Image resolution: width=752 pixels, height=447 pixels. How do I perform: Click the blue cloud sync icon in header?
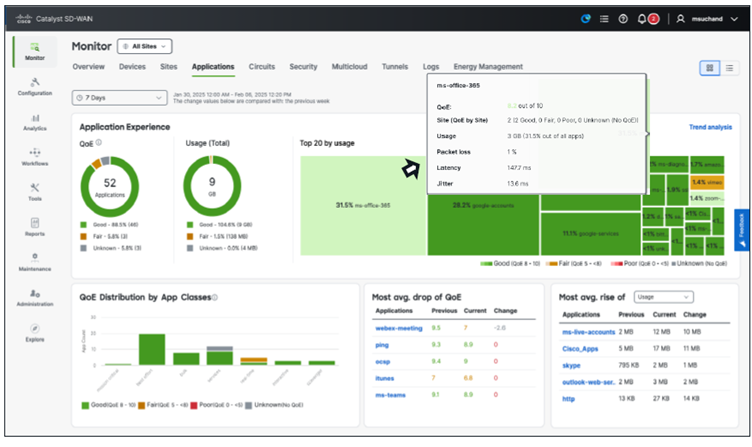pyautogui.click(x=586, y=19)
